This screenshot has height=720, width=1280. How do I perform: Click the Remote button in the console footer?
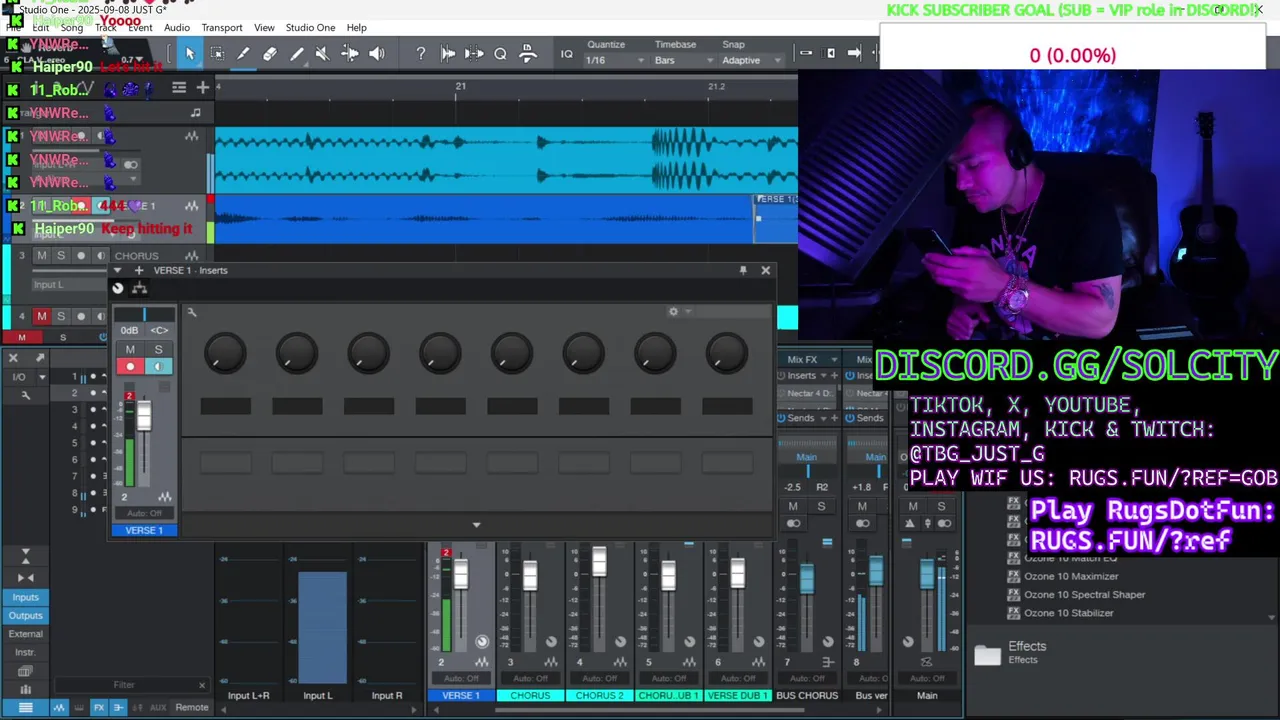[x=192, y=707]
